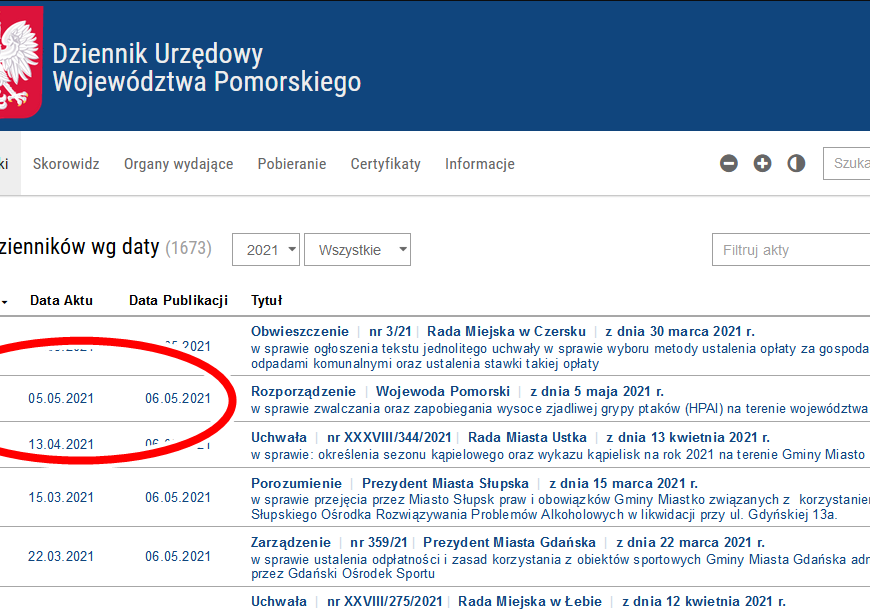Open Obwieszczenie nr 3/21 from Rada Miejska Czersk
870x611 pixels.
coord(300,331)
